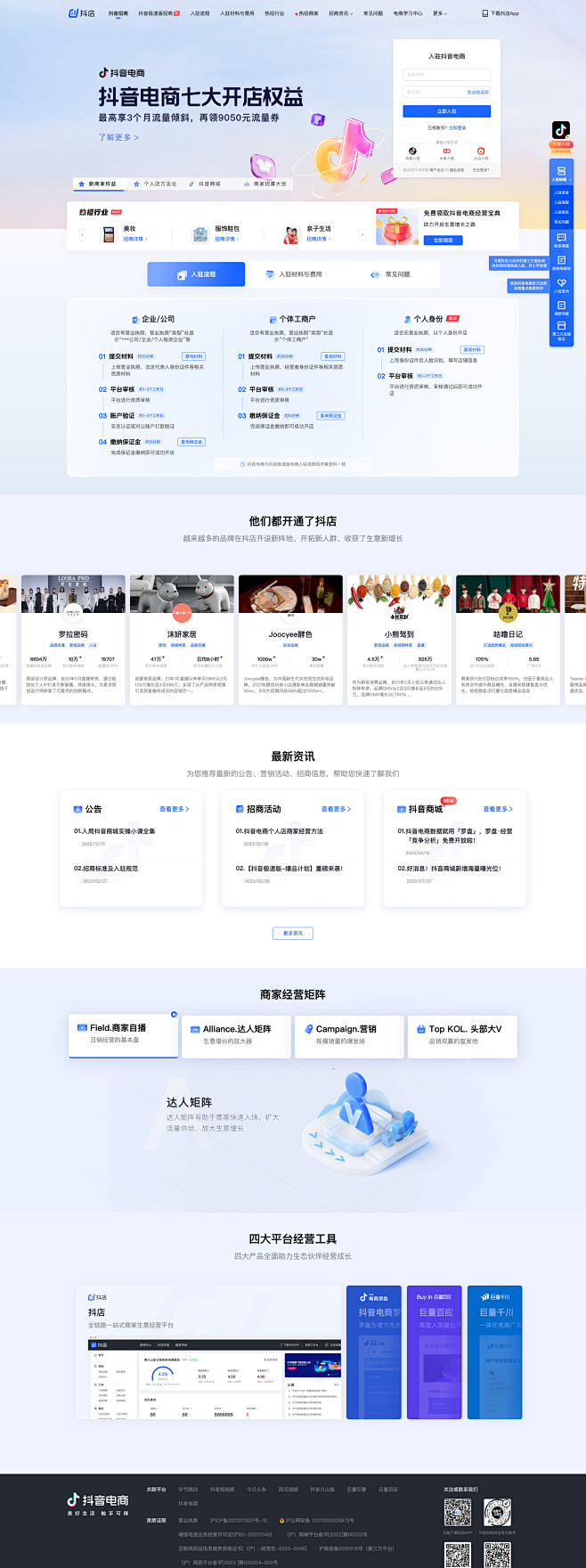The height and width of the screenshot is (1568, 586).
Task: Expand the 更多 dropdown in header
Action: coord(440,13)
